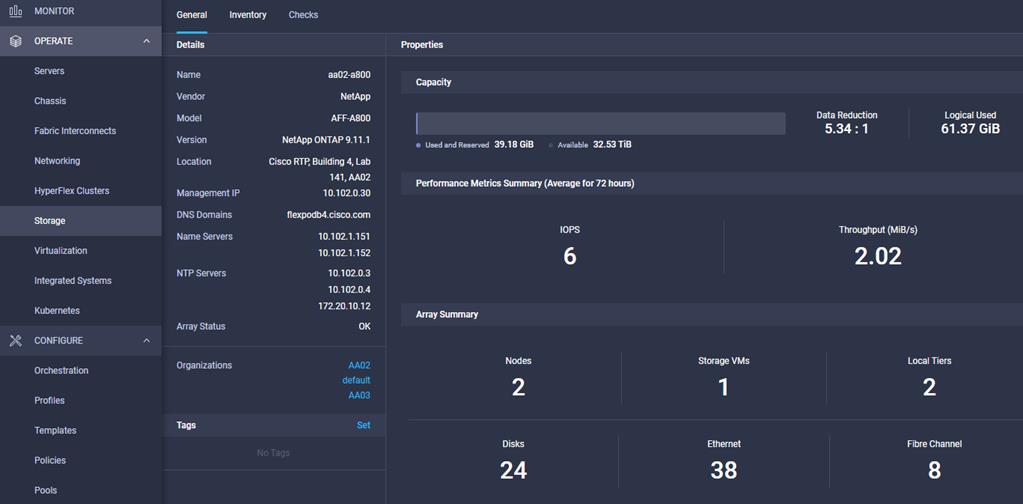Screen dimensions: 1023x504
Task: Open Templates under Configure
Action: click(55, 430)
